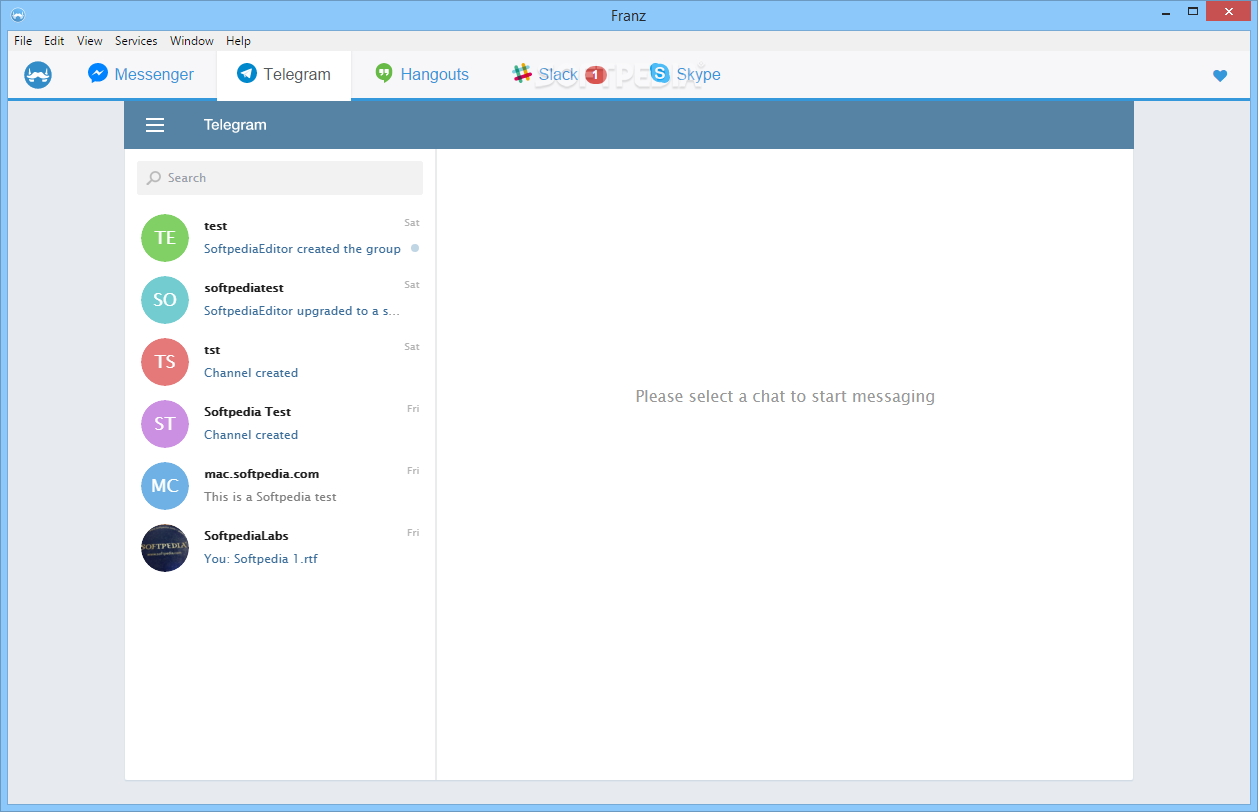
Task: Open the Edit menu
Action: coord(54,41)
